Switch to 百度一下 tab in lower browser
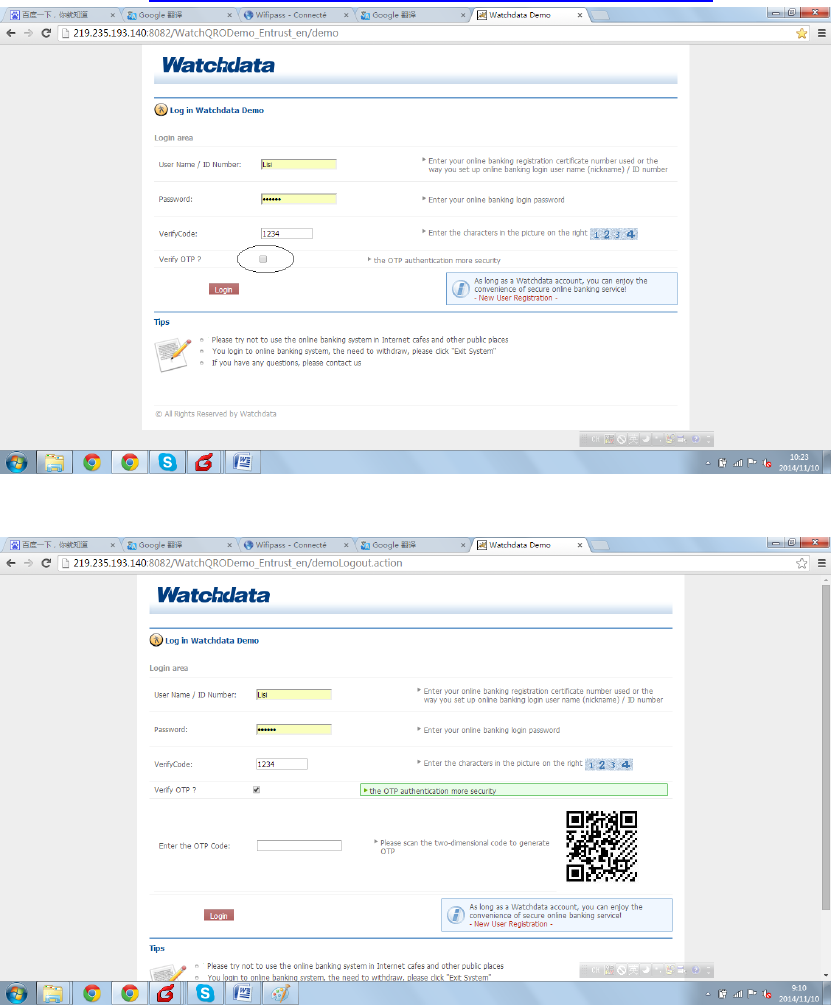 (x=62, y=545)
